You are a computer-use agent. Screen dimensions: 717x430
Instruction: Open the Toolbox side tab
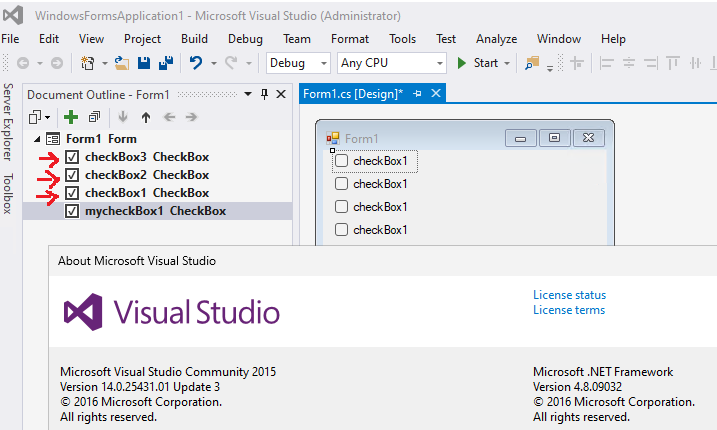coord(8,193)
